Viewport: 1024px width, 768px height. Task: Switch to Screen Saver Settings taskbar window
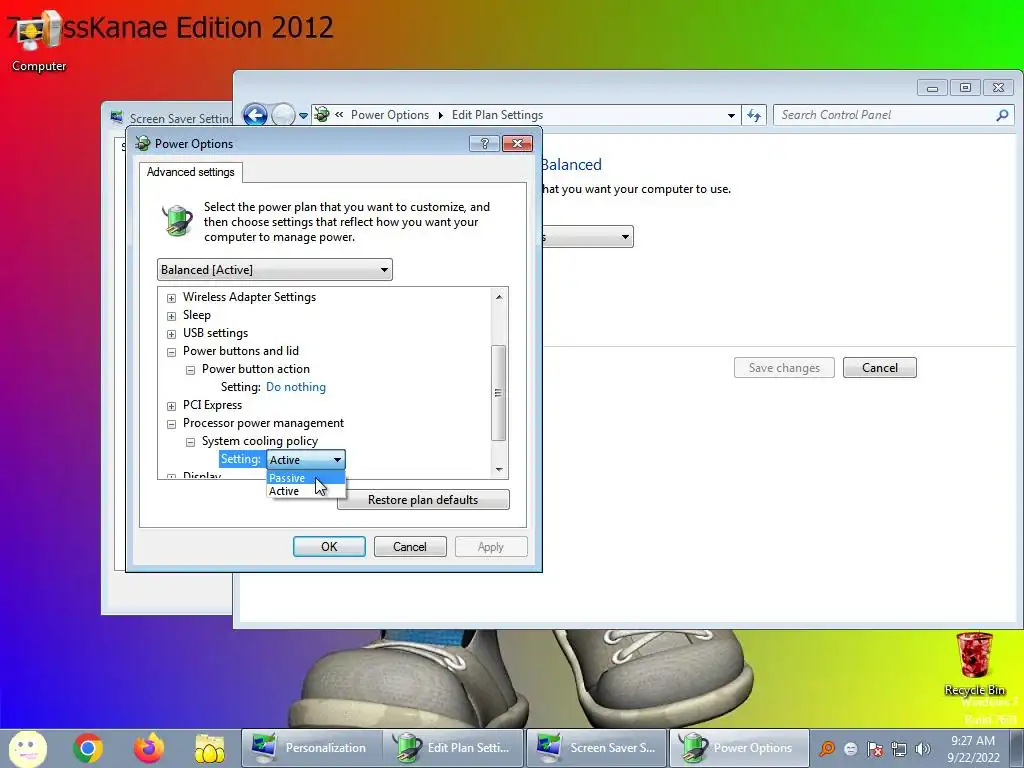(596, 748)
